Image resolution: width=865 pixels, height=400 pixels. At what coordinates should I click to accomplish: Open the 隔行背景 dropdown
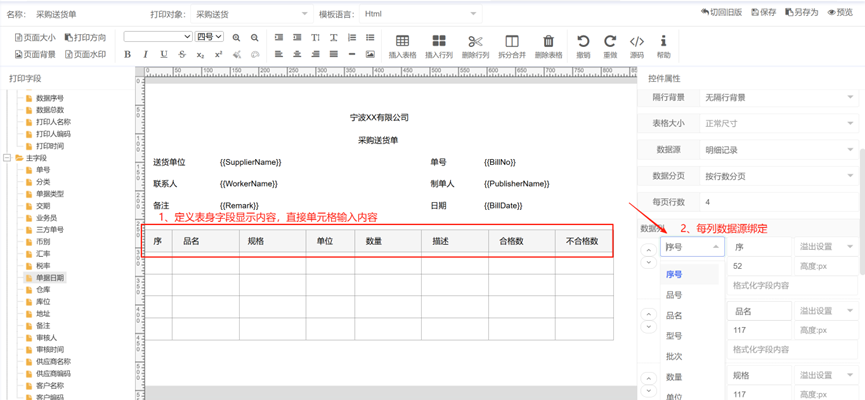point(778,98)
